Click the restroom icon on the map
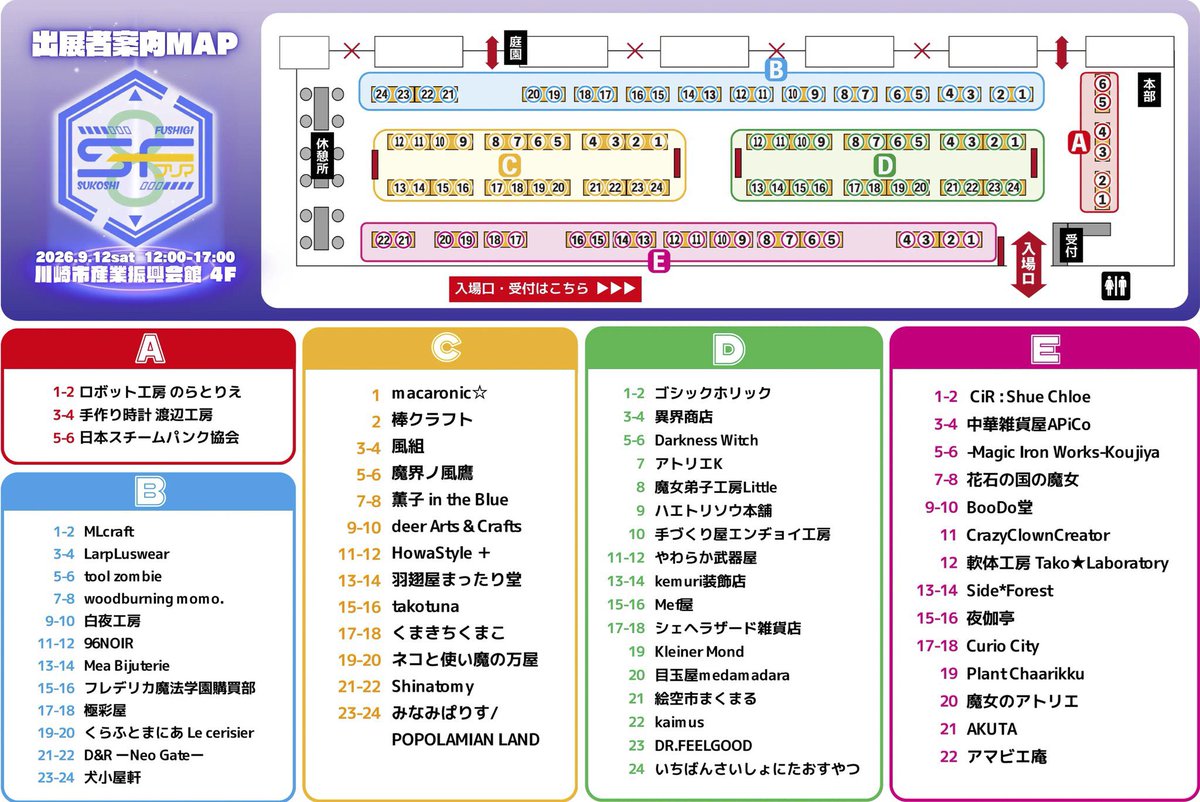Screen dimensions: 1200x802 [1115, 286]
